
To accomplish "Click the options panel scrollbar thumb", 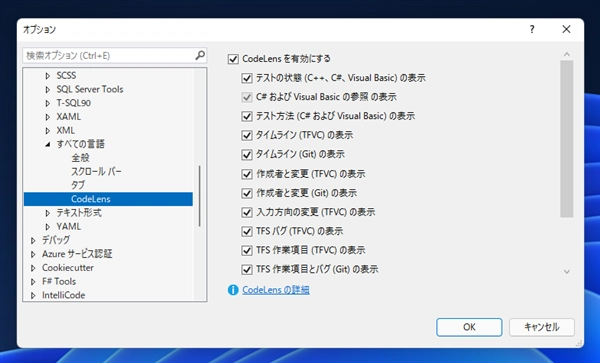I will [567, 139].
